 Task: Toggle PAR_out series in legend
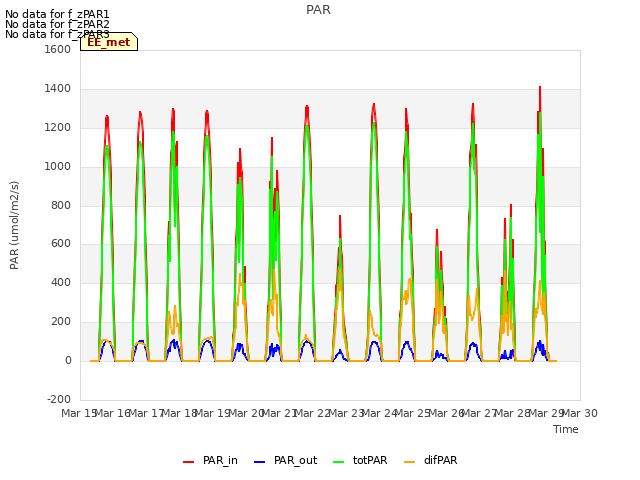pos(285,460)
